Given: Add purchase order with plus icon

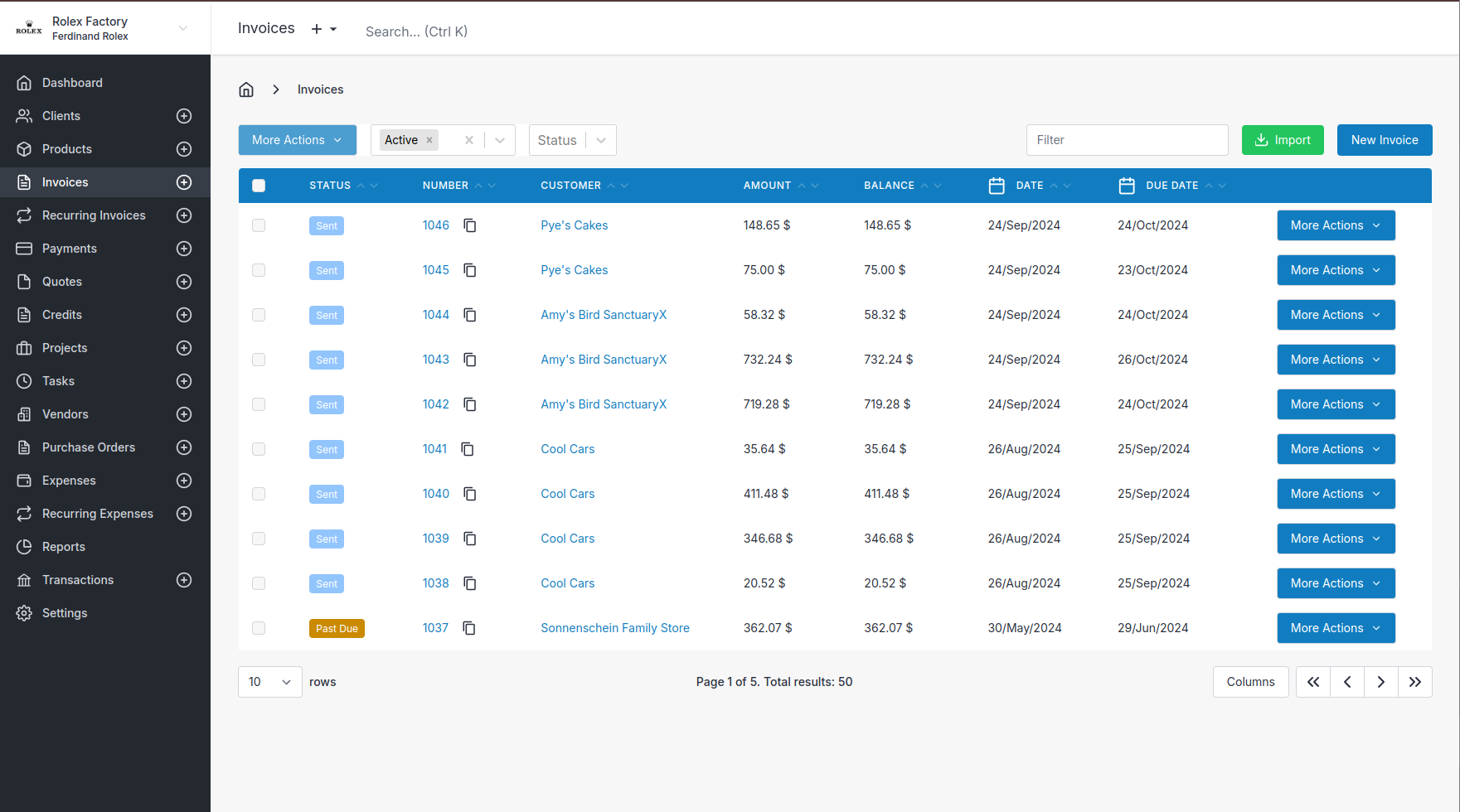Looking at the screenshot, I should (184, 447).
